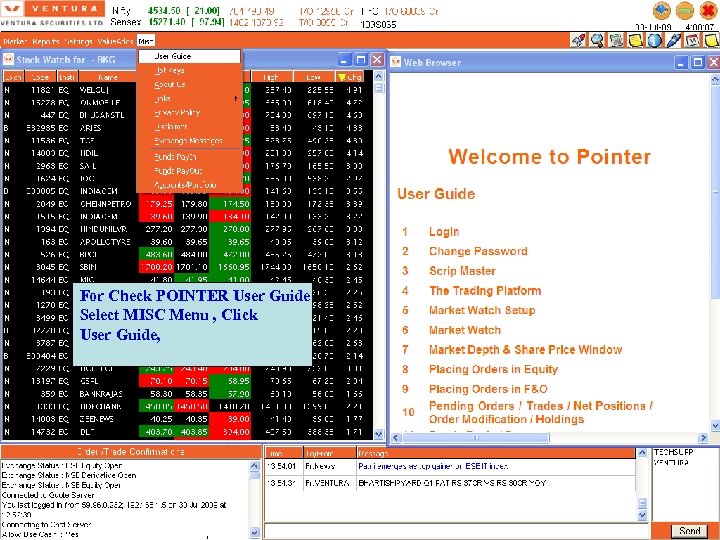The width and height of the screenshot is (720, 540).
Task: Open the Change Password guide link
Action: [478, 251]
